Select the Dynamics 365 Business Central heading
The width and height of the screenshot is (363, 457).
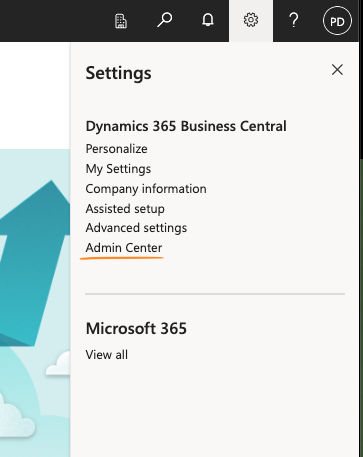186,126
